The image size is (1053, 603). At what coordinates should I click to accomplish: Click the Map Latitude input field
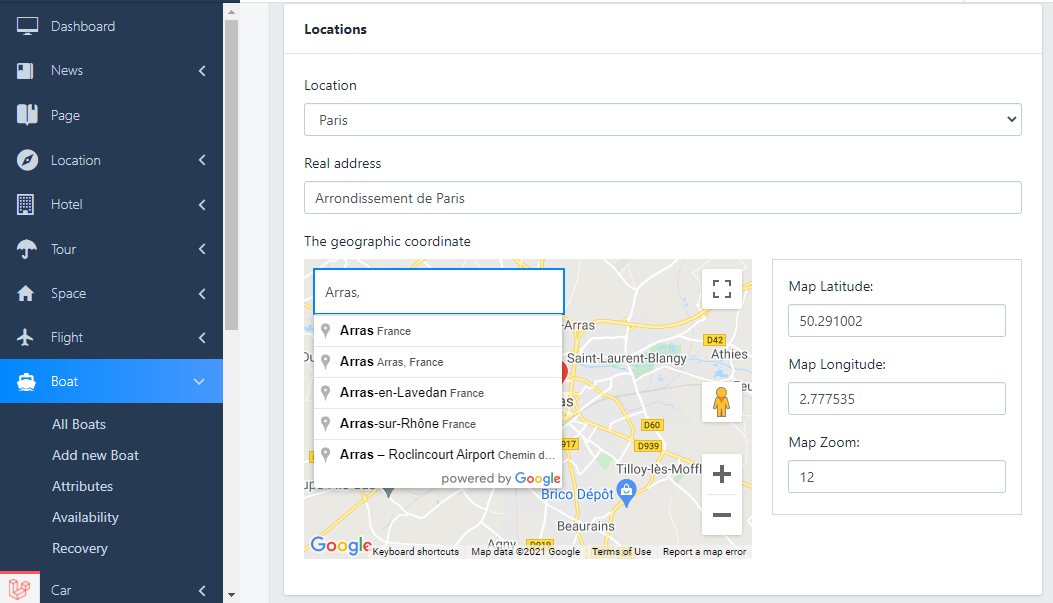point(896,321)
